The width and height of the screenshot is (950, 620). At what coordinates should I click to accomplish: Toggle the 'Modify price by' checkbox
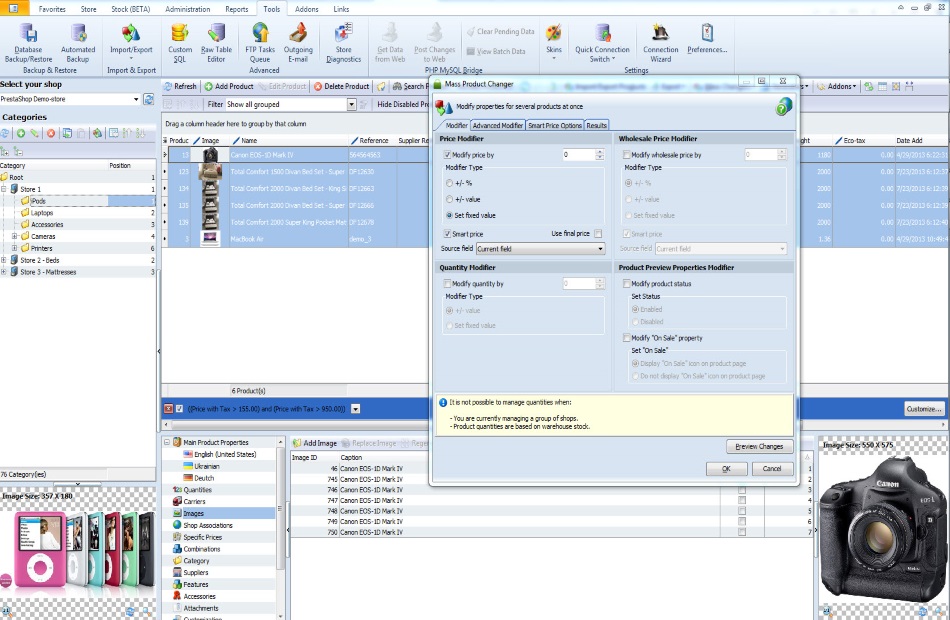[x=448, y=155]
